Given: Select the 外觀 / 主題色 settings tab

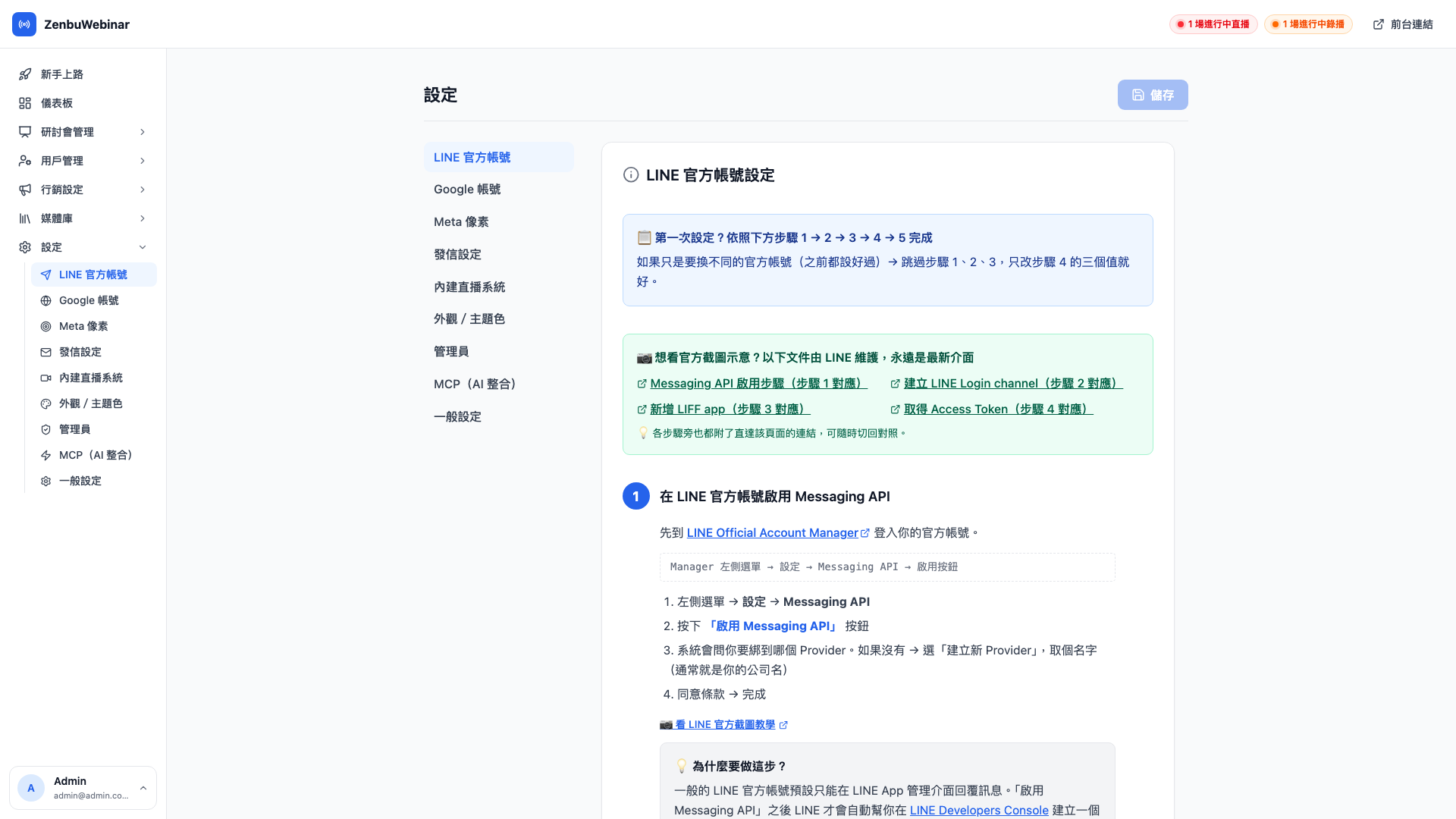Looking at the screenshot, I should point(499,319).
